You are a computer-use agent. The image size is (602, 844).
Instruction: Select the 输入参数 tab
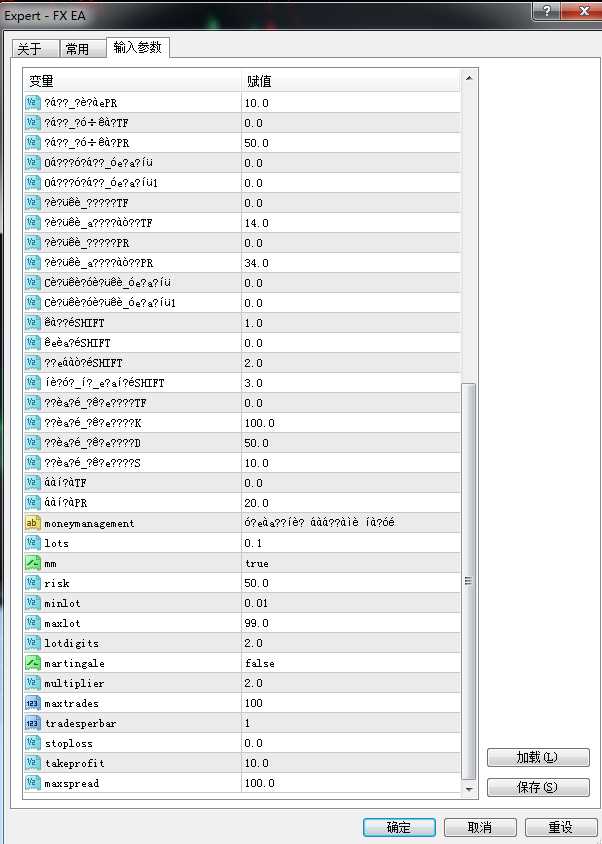coord(137,47)
